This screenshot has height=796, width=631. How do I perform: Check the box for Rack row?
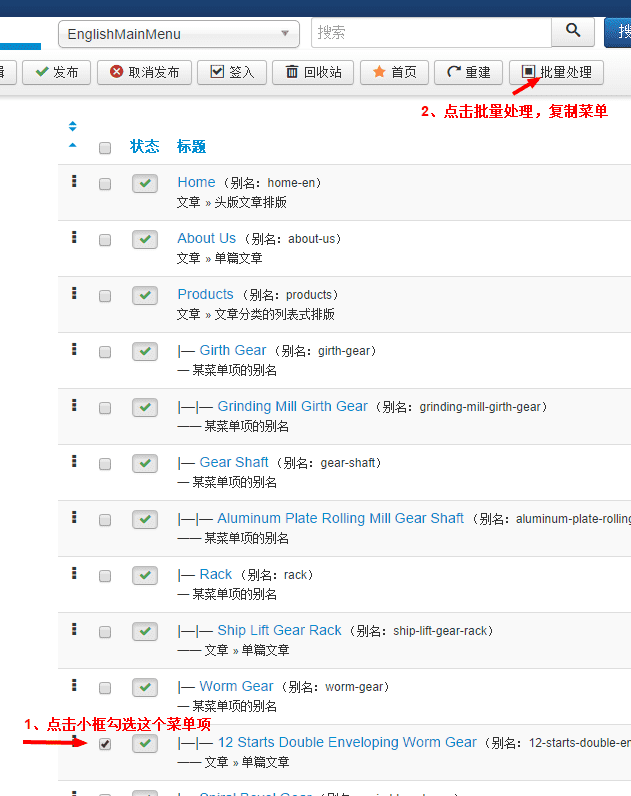pyautogui.click(x=105, y=576)
